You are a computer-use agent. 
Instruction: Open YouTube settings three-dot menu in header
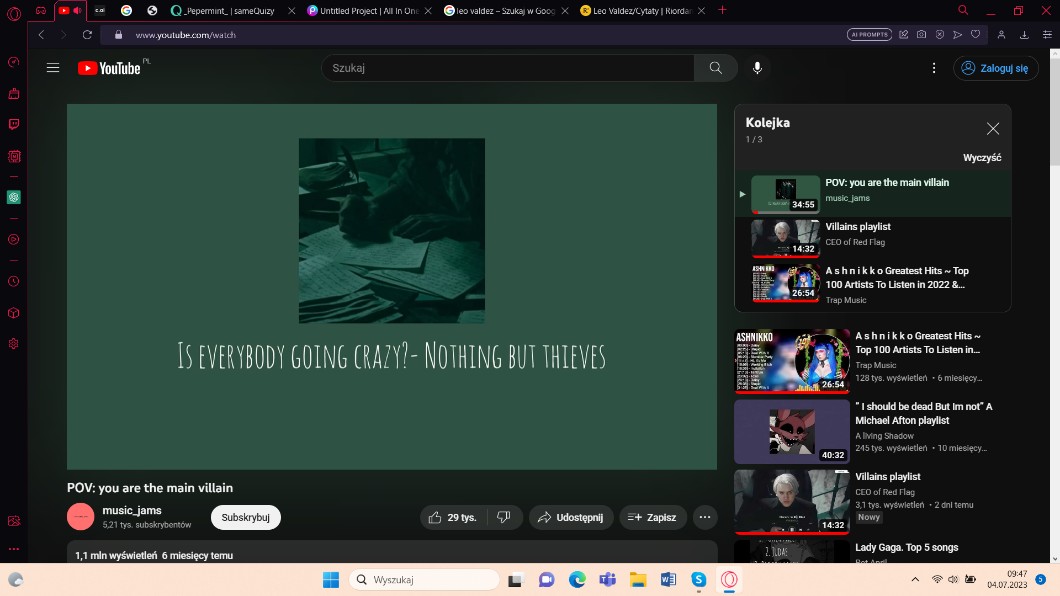coord(934,68)
